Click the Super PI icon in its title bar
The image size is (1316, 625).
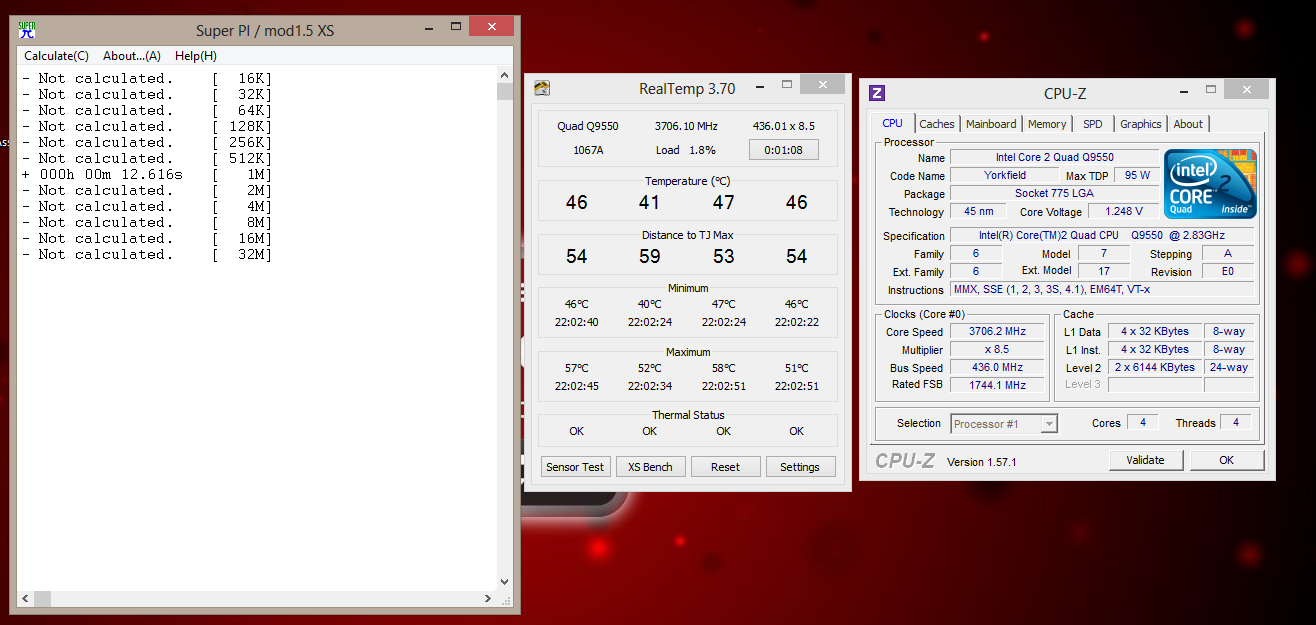click(27, 30)
